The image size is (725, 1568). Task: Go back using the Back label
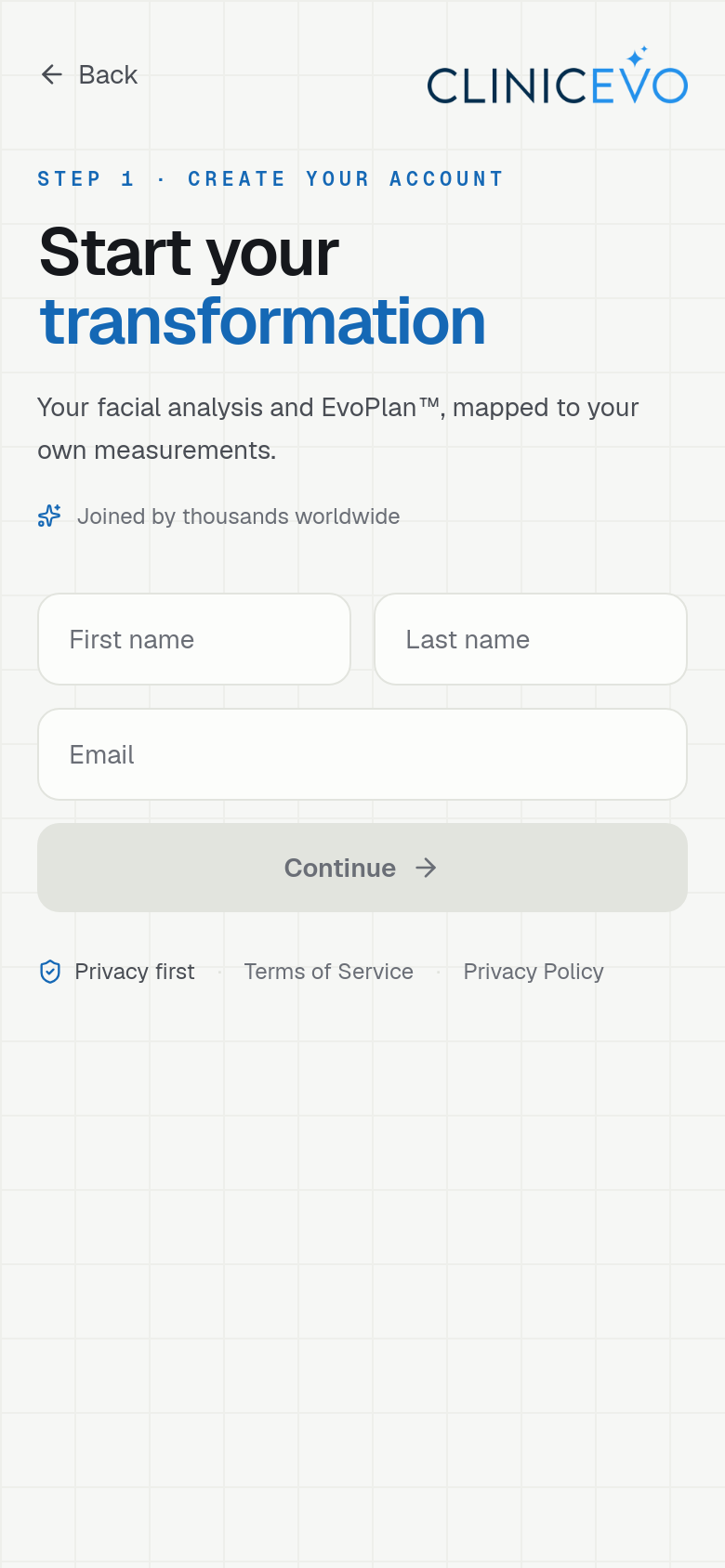coord(108,74)
